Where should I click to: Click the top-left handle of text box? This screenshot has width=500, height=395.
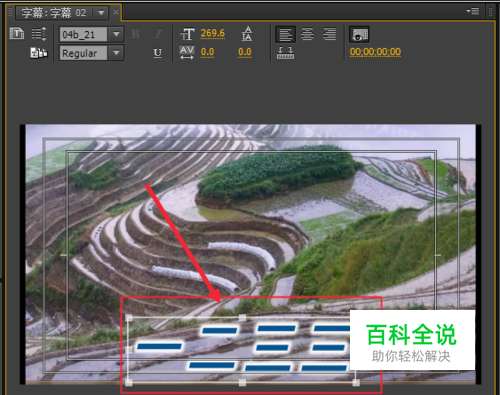(x=129, y=318)
